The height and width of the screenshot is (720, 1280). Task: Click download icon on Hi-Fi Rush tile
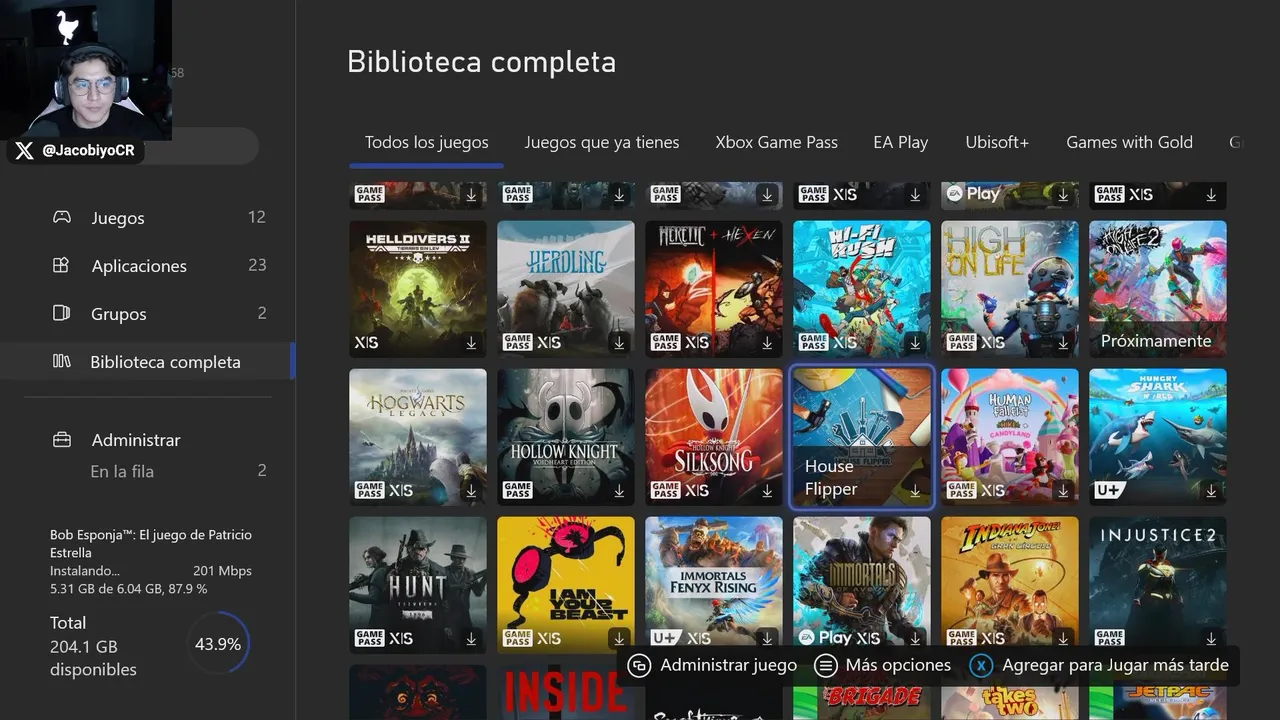point(915,343)
